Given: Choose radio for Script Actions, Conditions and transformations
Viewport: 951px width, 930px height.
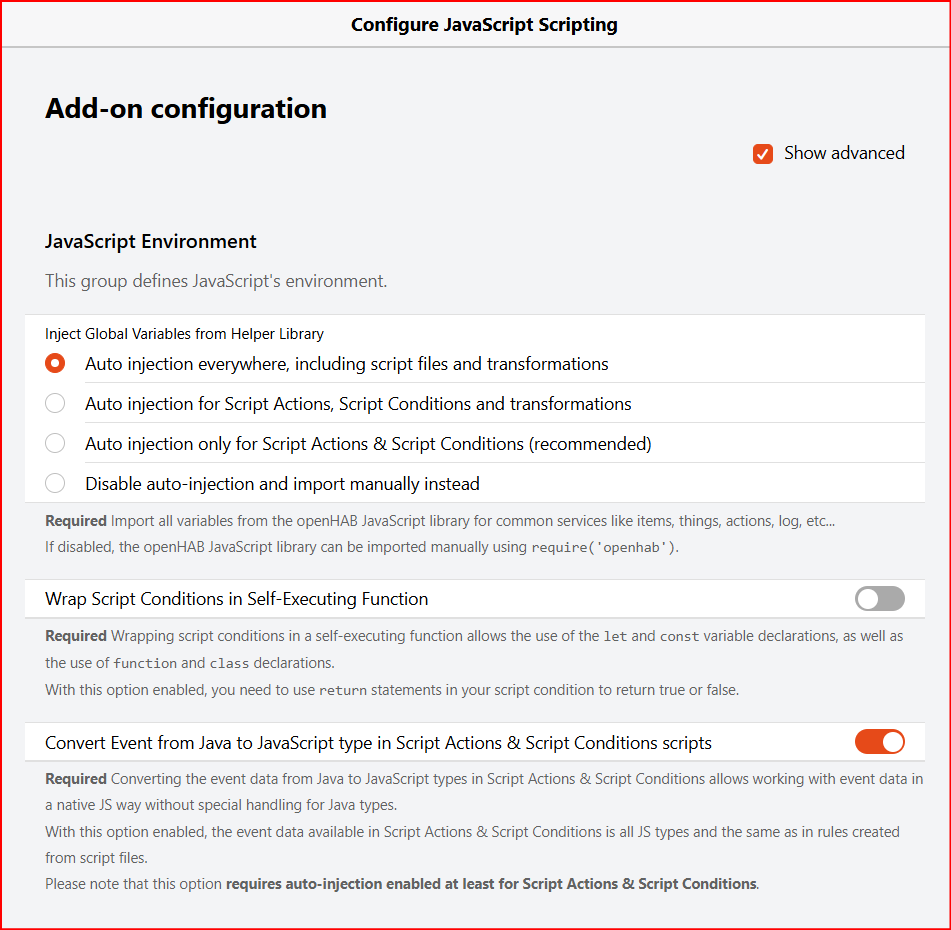Looking at the screenshot, I should [55, 404].
